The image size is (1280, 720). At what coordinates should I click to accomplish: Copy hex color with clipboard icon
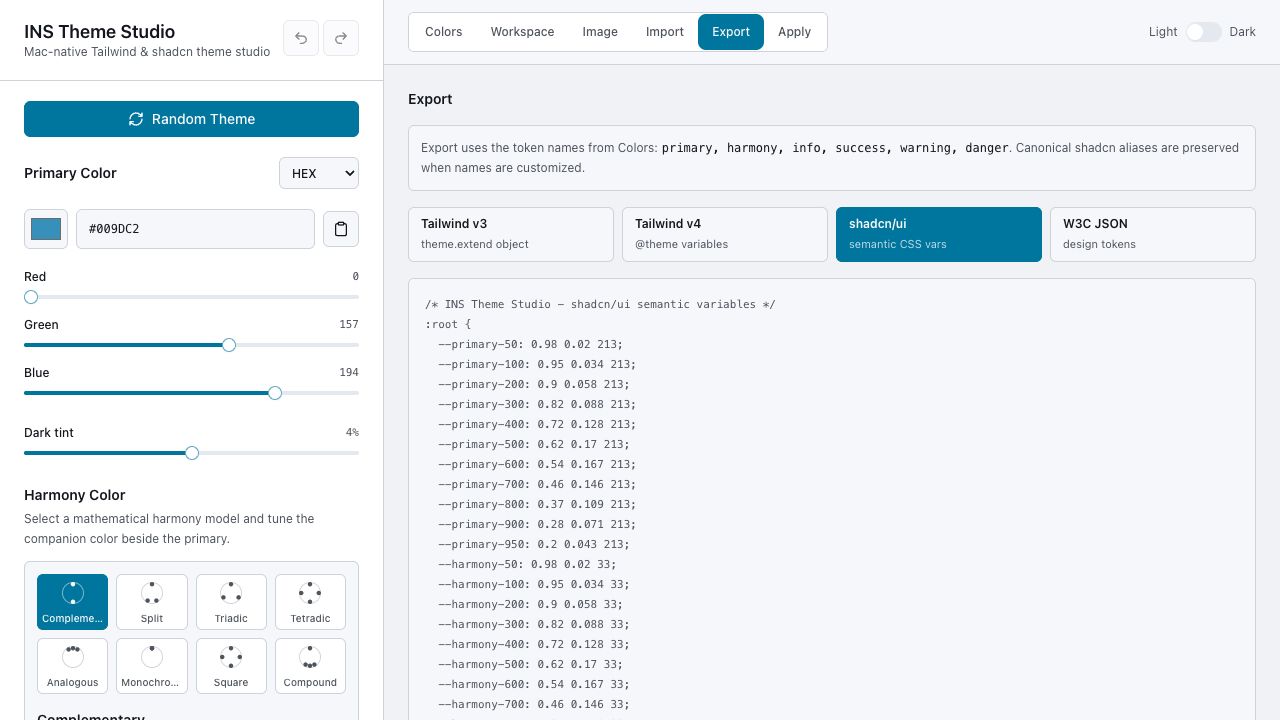click(x=341, y=229)
